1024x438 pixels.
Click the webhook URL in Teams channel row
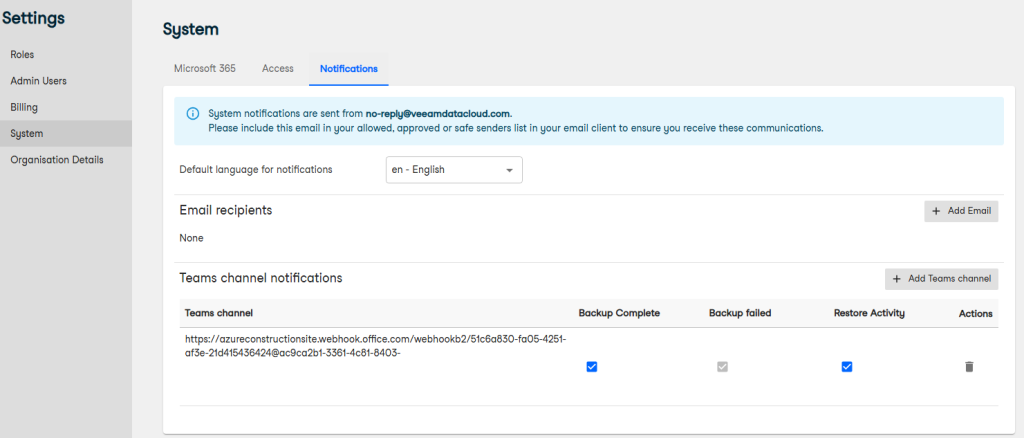[376, 347]
